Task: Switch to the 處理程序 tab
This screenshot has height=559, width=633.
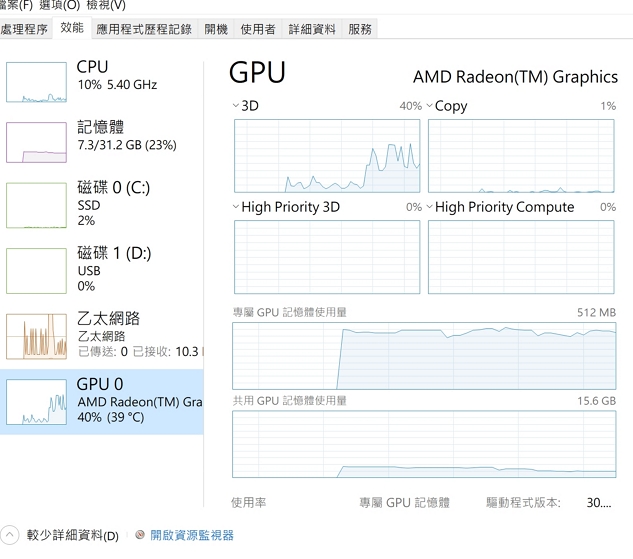Action: [x=24, y=29]
